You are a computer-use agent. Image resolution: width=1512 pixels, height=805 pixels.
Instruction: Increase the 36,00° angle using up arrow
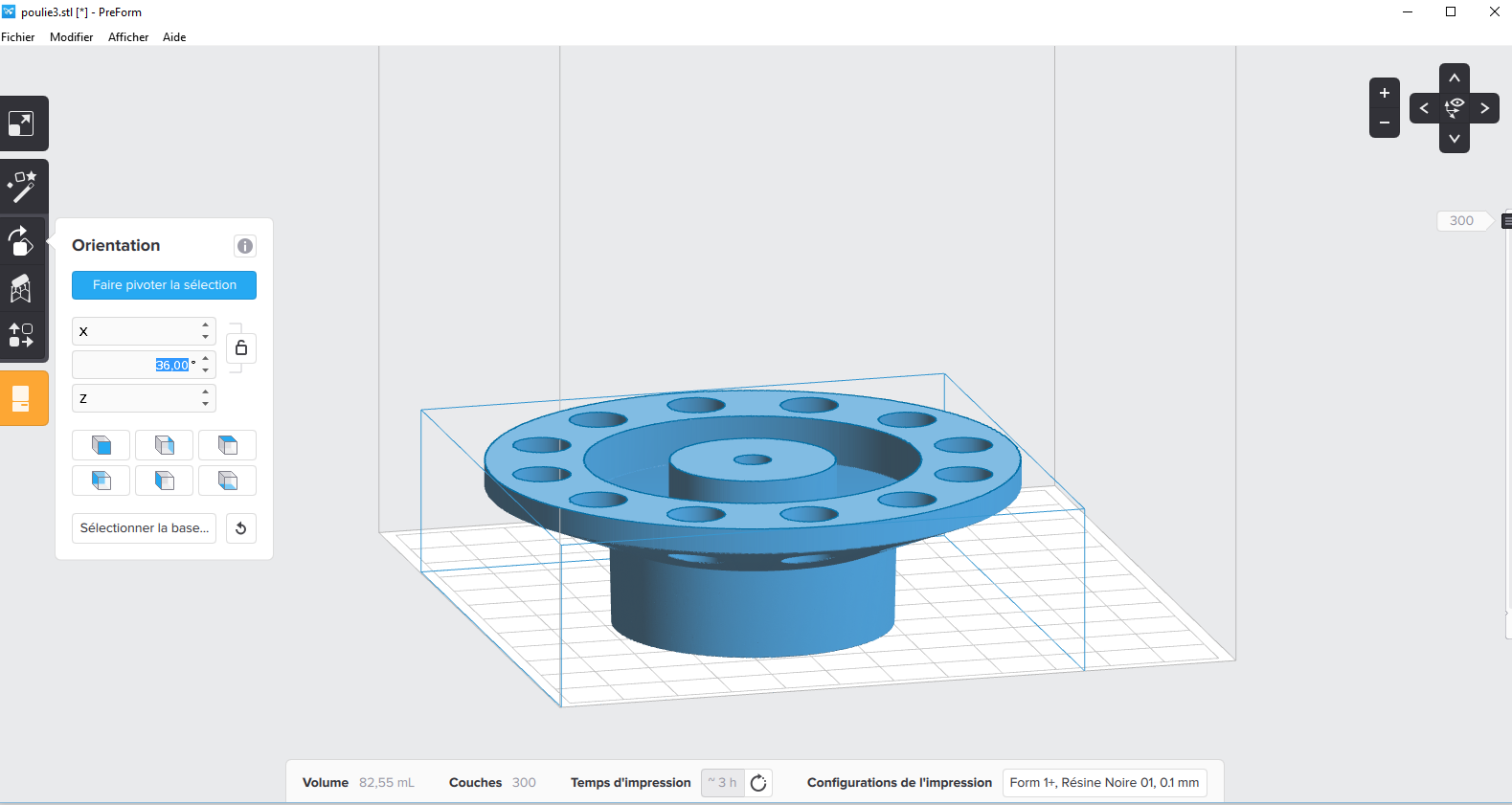[x=205, y=359]
